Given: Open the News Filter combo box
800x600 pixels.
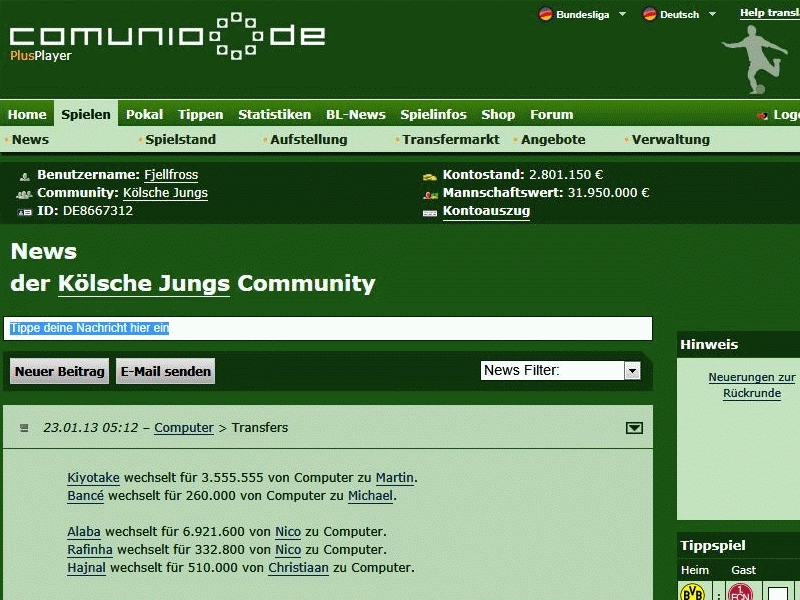Looking at the screenshot, I should (560, 370).
